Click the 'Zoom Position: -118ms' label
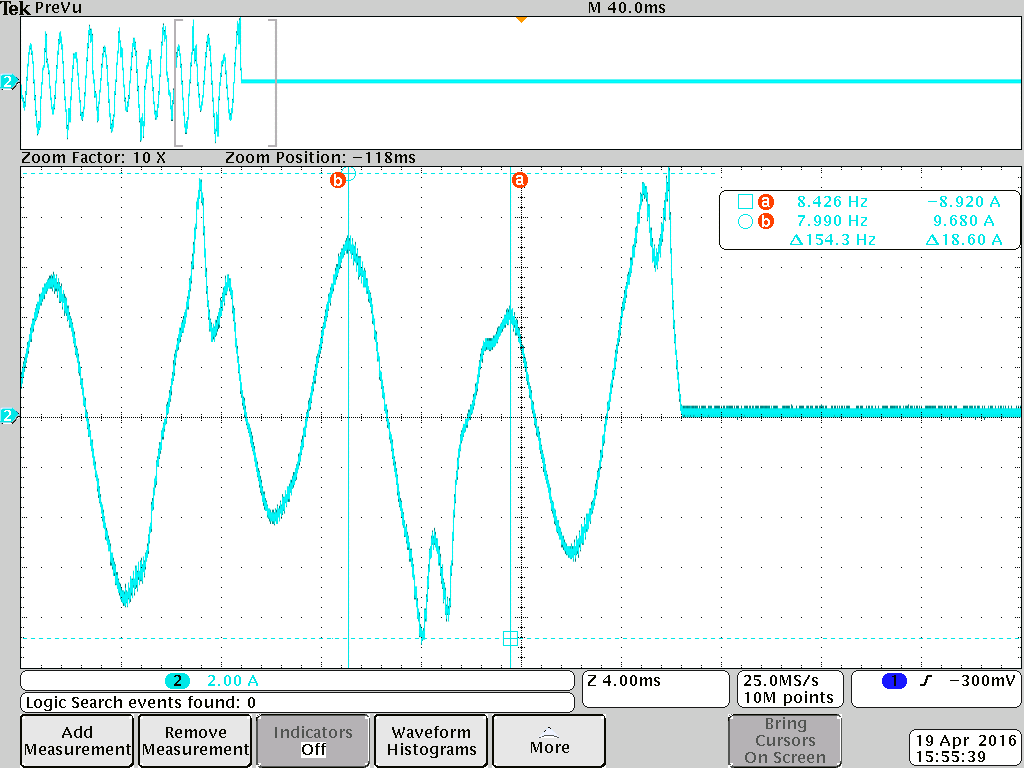The width and height of the screenshot is (1024, 768). 320,157
